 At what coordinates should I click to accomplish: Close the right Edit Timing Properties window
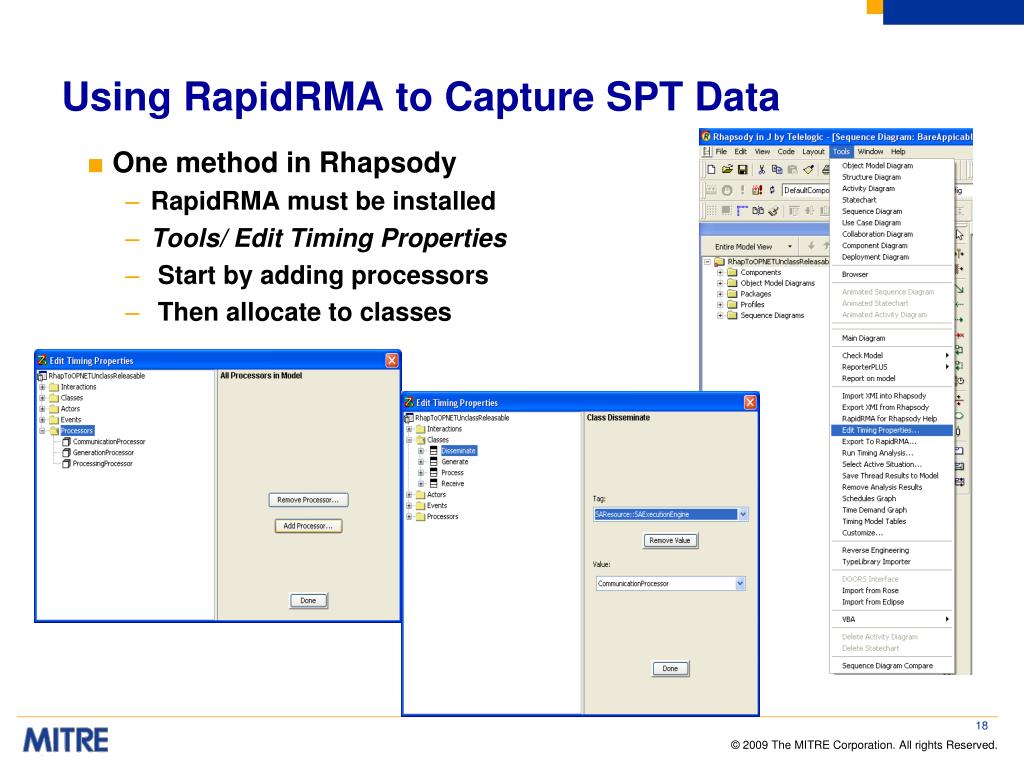point(750,402)
